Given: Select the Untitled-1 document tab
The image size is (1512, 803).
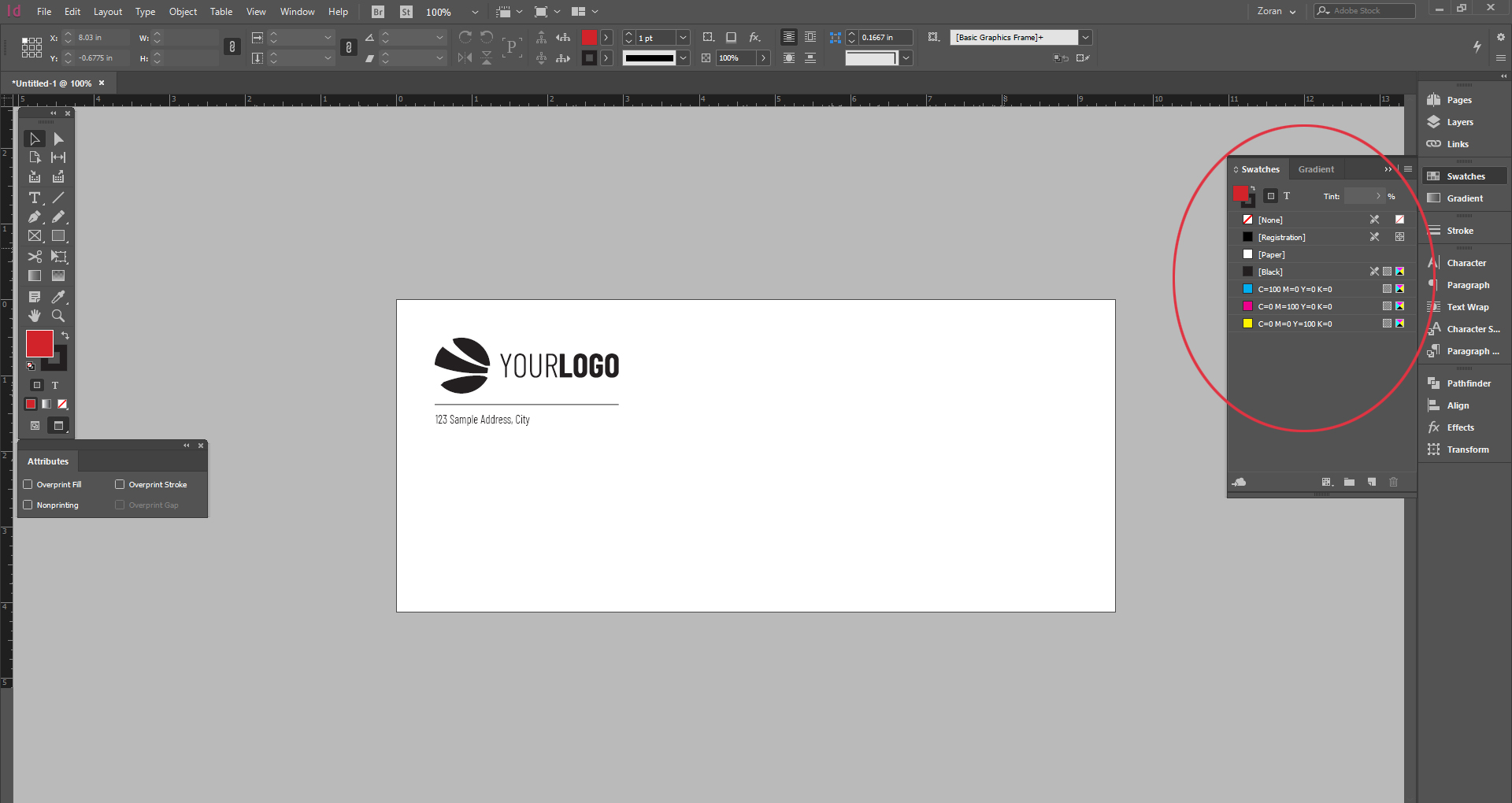Looking at the screenshot, I should [52, 83].
